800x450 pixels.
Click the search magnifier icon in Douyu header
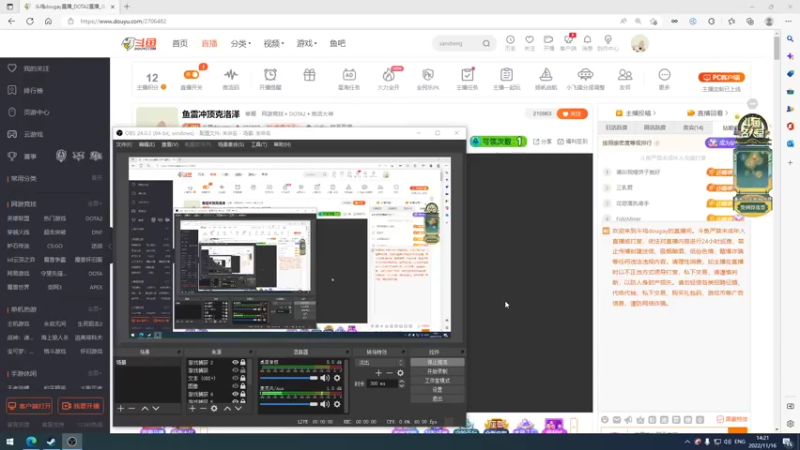(x=486, y=43)
